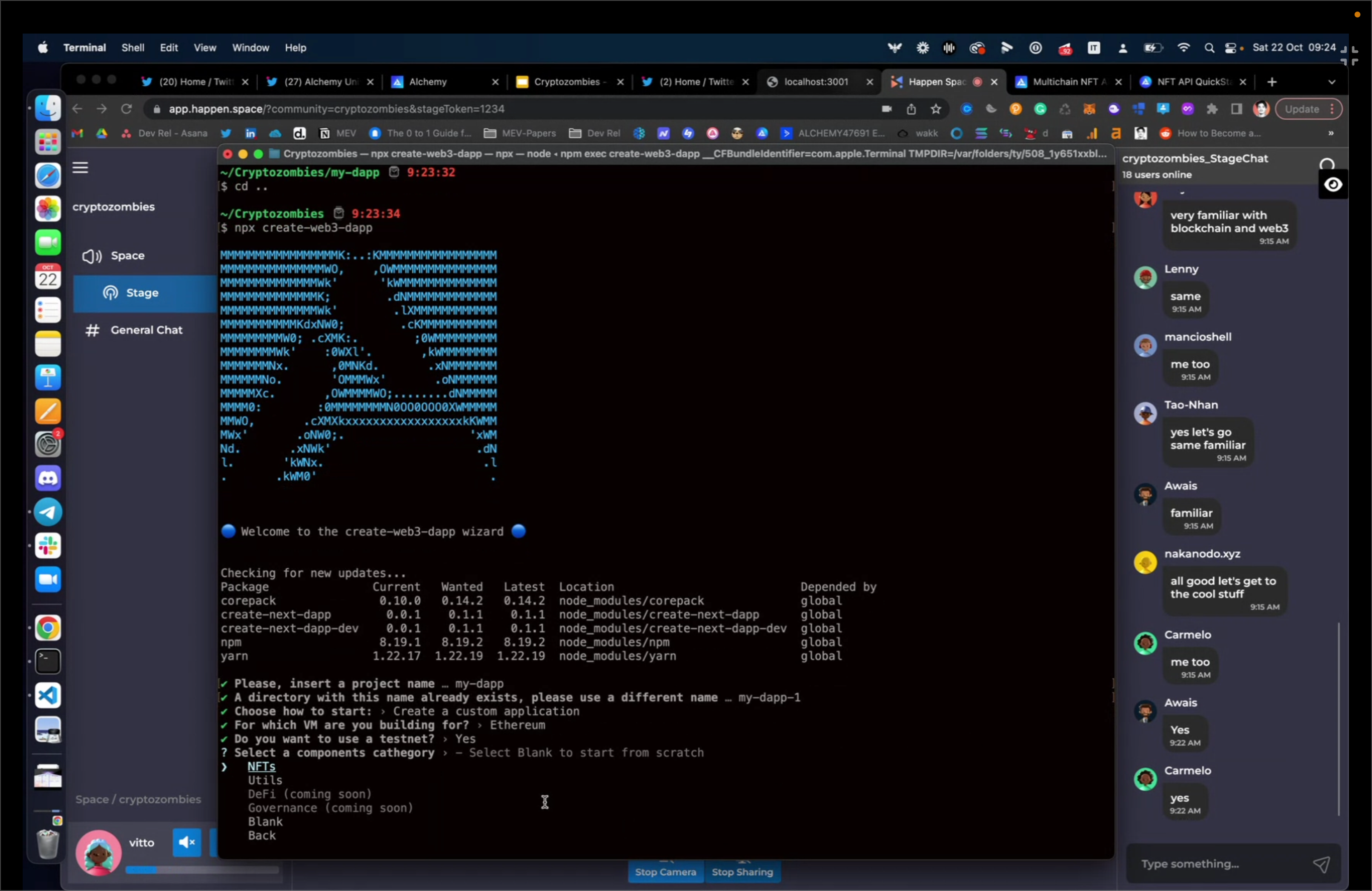Open Visual Studio Code in Dock
The height and width of the screenshot is (891, 1372).
tap(48, 695)
